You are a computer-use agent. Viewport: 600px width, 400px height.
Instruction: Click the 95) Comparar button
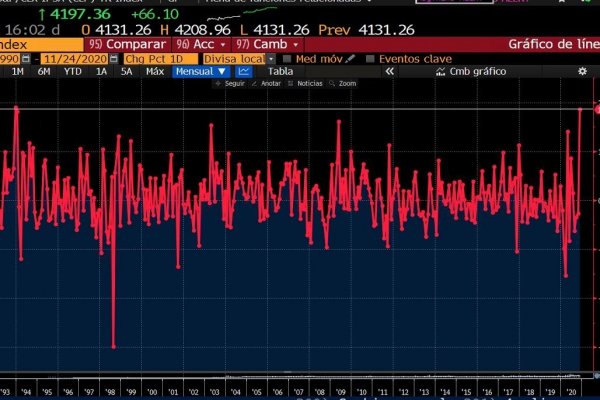click(x=127, y=44)
